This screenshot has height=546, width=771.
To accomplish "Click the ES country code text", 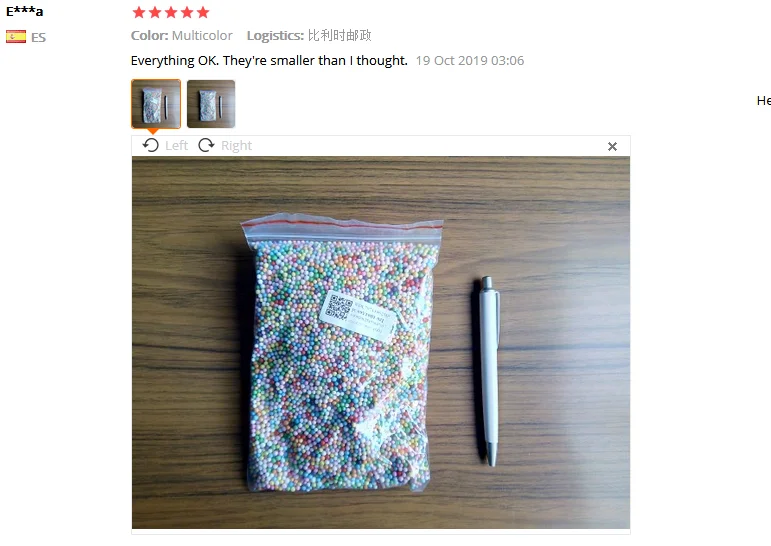I will 38,37.
